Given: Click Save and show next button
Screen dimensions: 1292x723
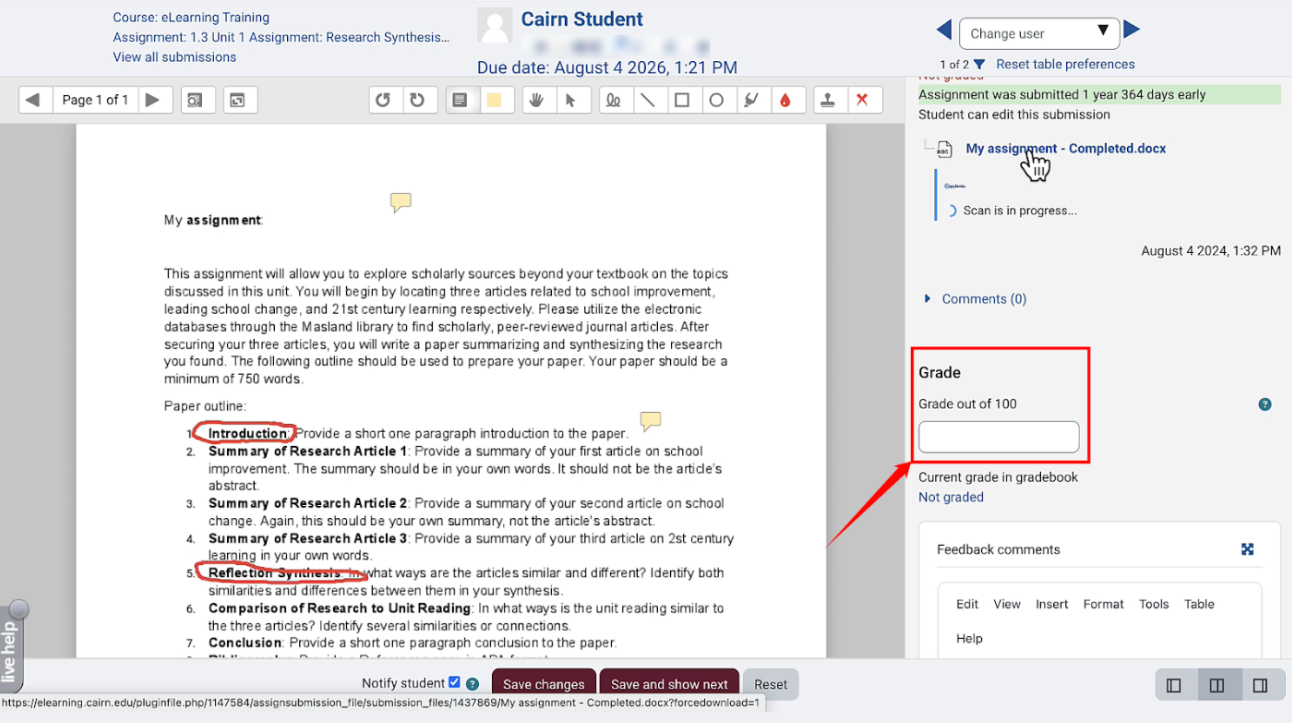Looking at the screenshot, I should pyautogui.click(x=669, y=684).
